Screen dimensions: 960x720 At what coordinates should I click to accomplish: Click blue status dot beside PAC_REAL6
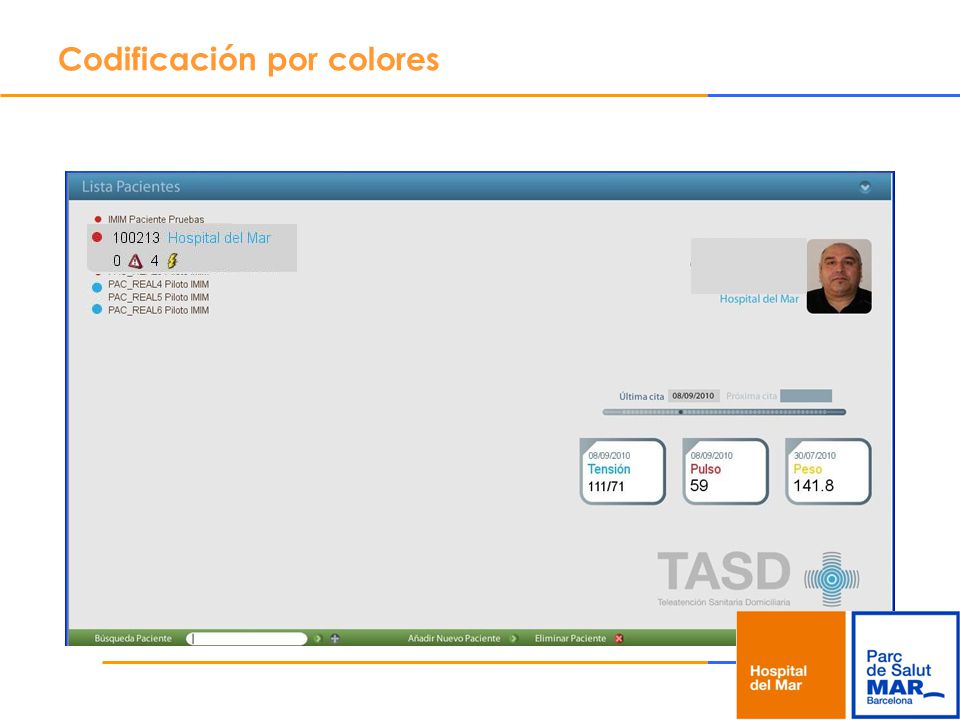pos(97,310)
